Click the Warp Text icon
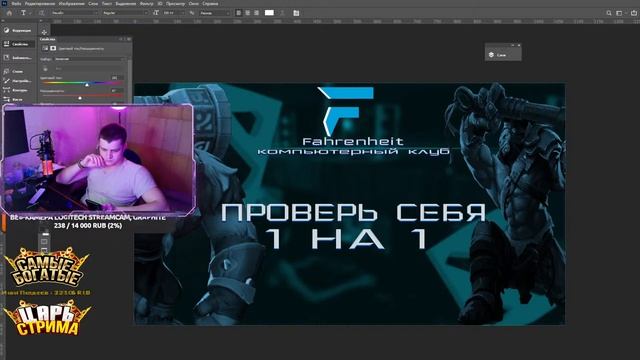The width and height of the screenshot is (640, 360). click(x=282, y=13)
